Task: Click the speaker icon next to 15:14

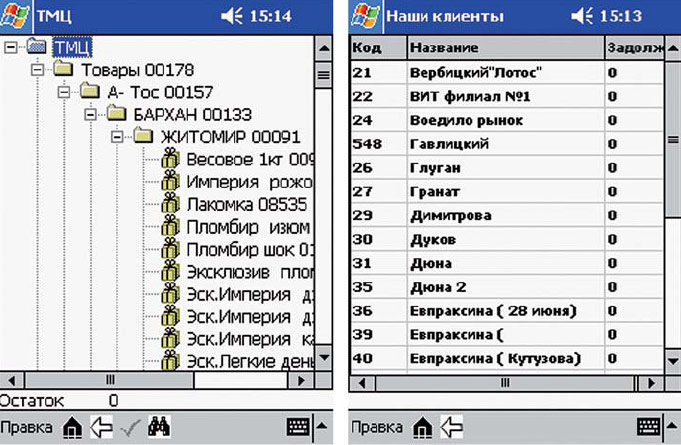Action: [231, 16]
